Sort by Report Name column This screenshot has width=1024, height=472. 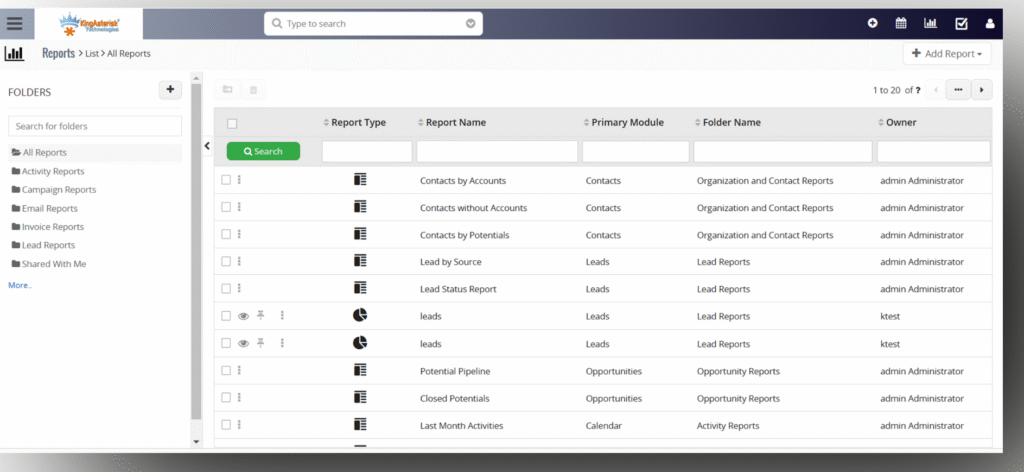[x=452, y=122]
